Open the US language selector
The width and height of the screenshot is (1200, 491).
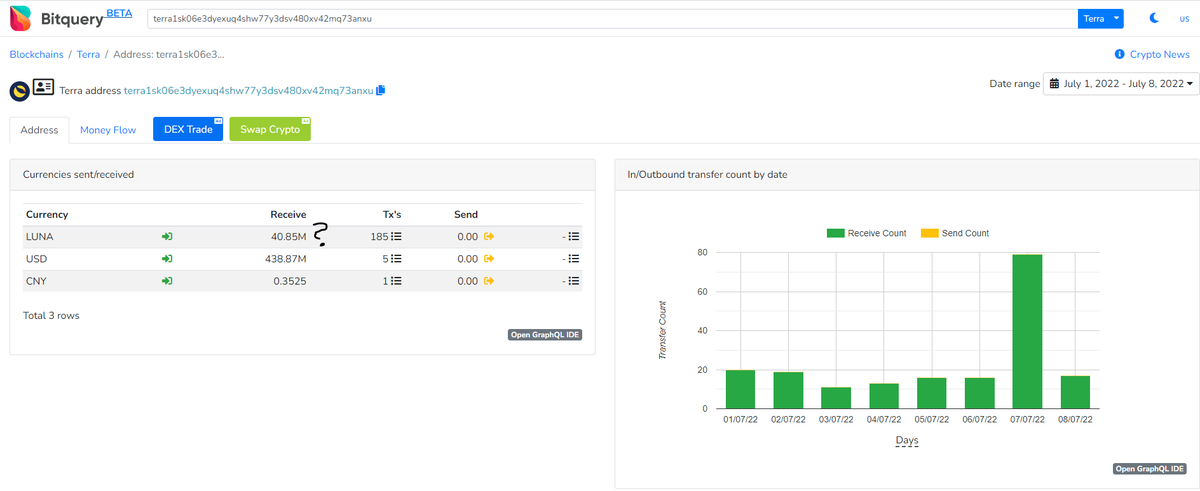[1184, 19]
